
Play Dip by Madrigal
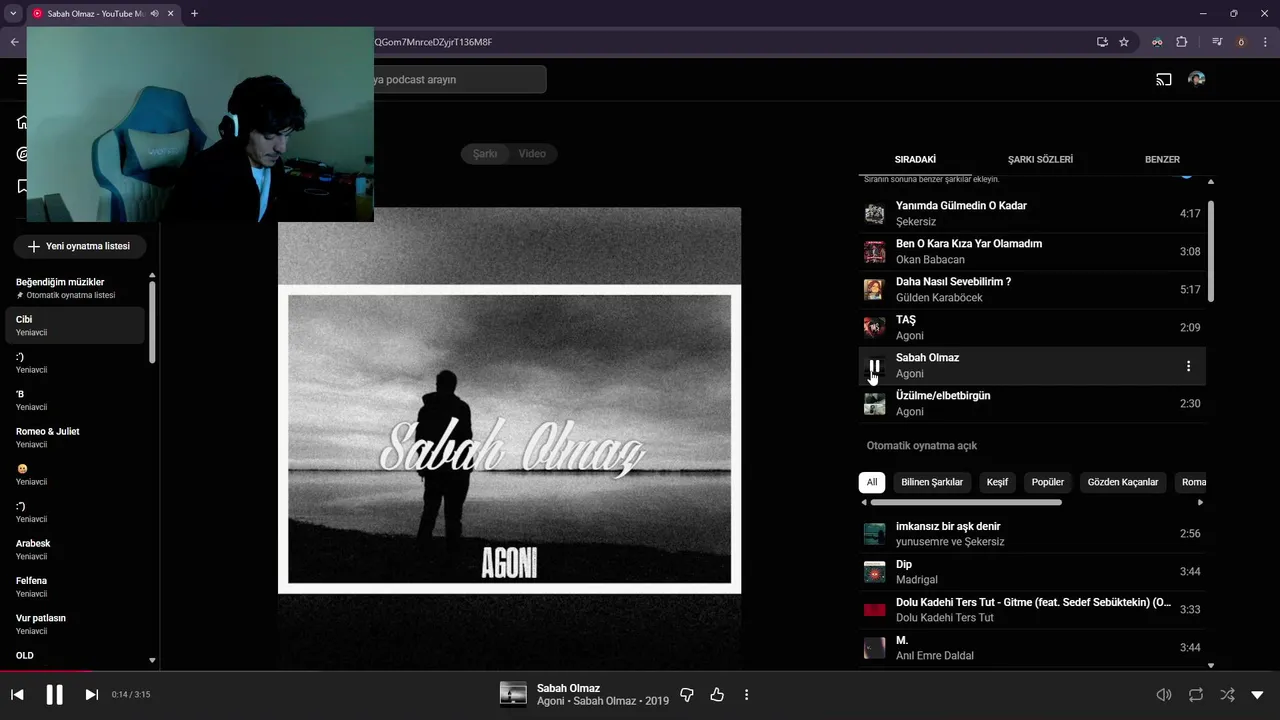[1032, 572]
